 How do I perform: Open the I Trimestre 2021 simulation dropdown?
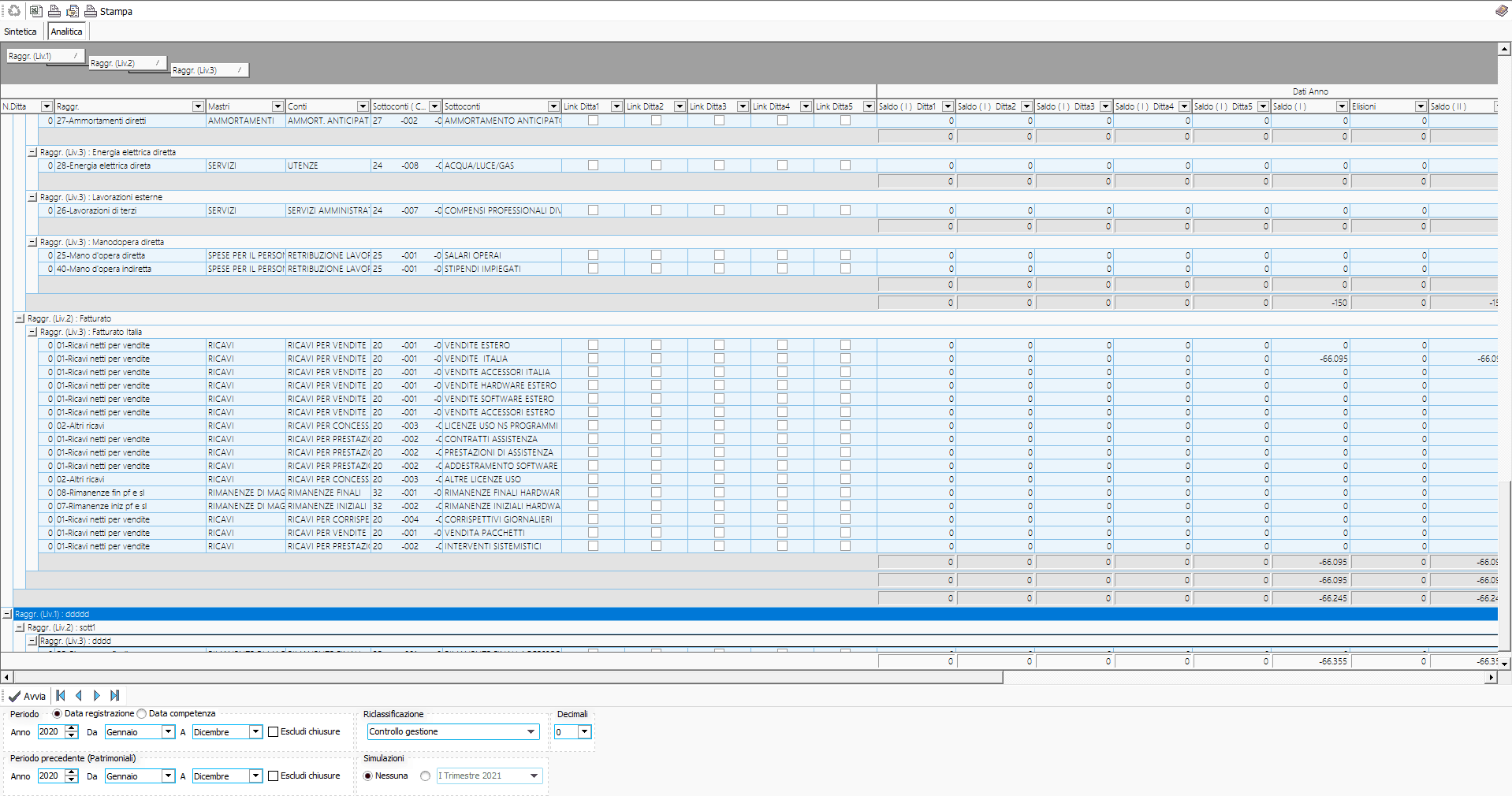tap(534, 776)
